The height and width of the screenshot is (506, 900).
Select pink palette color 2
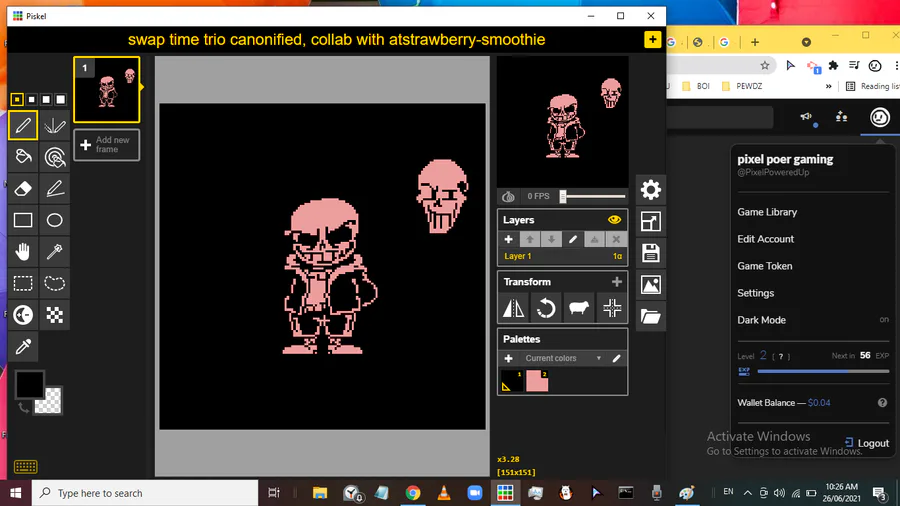click(537, 381)
